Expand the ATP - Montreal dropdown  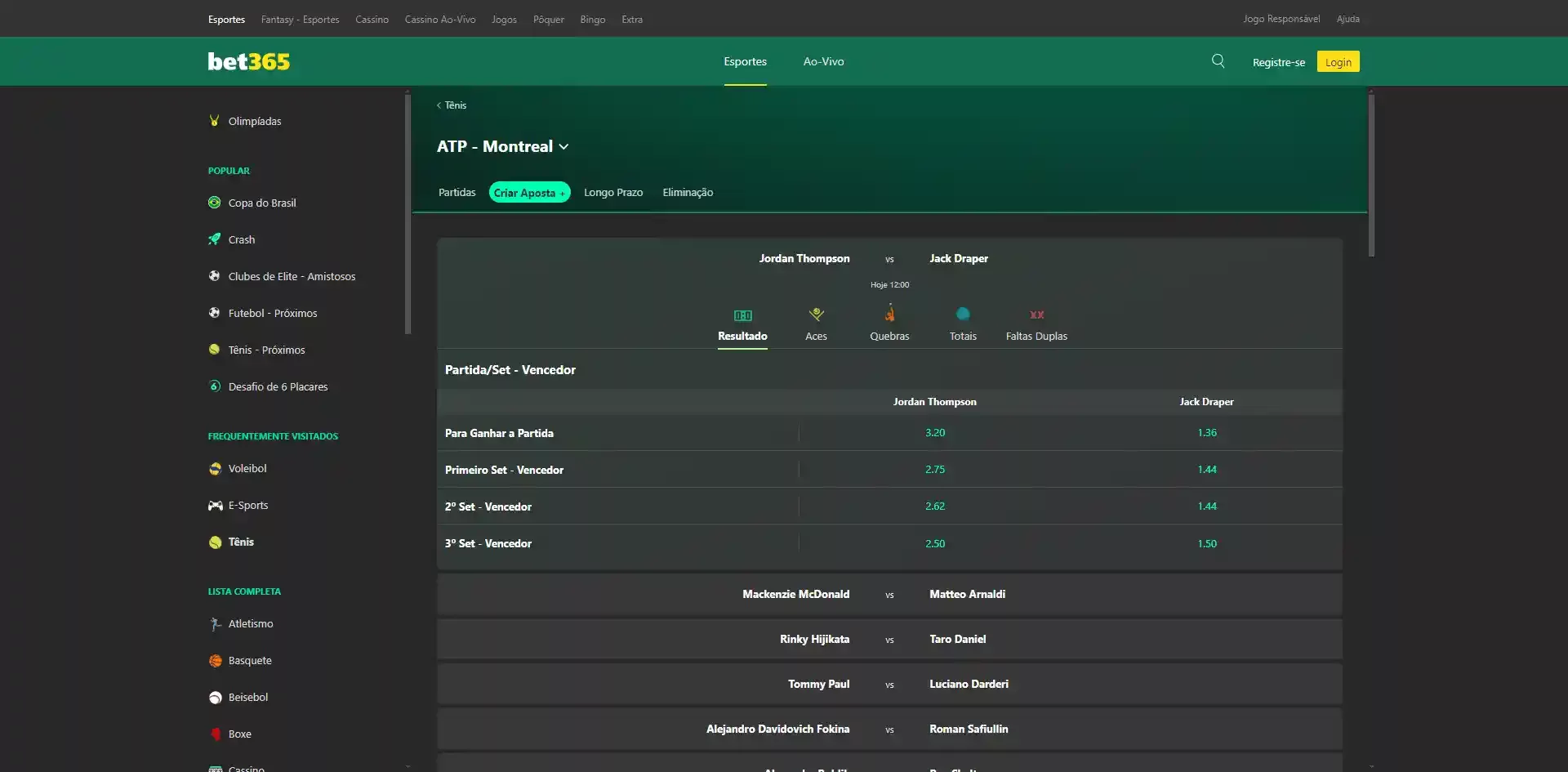[x=563, y=146]
